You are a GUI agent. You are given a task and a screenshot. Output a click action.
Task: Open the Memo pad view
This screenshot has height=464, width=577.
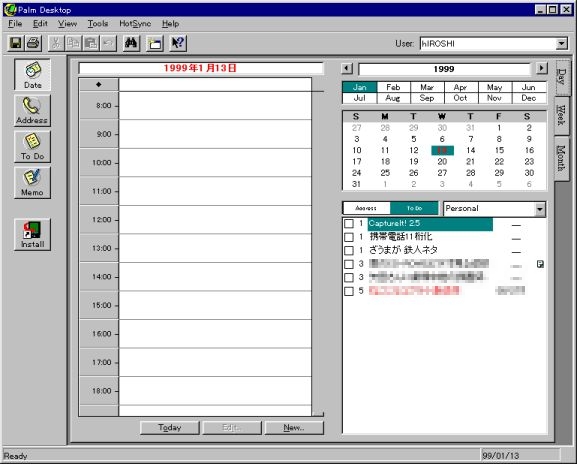coord(32,183)
